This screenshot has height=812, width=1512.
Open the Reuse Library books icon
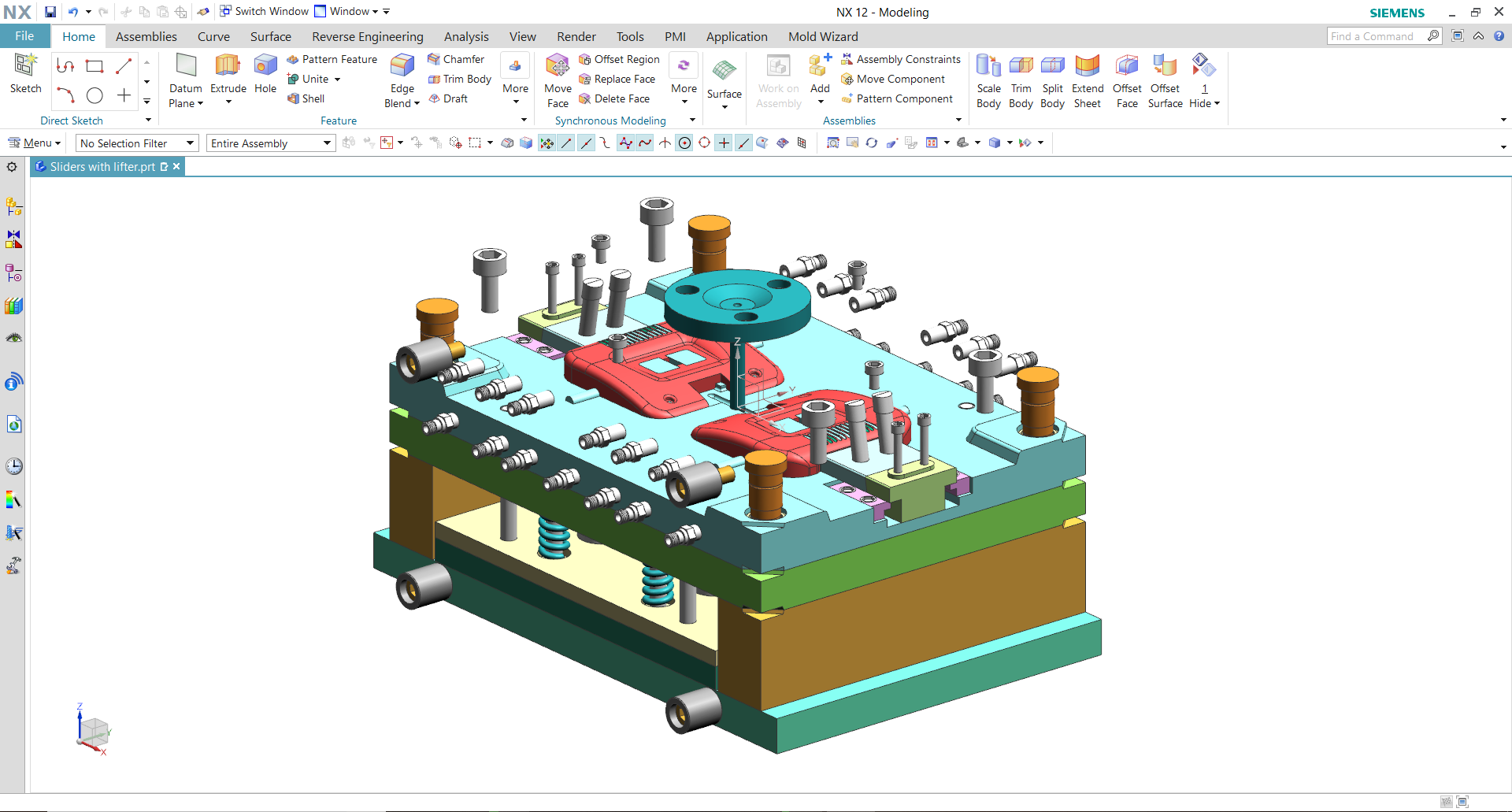click(13, 306)
